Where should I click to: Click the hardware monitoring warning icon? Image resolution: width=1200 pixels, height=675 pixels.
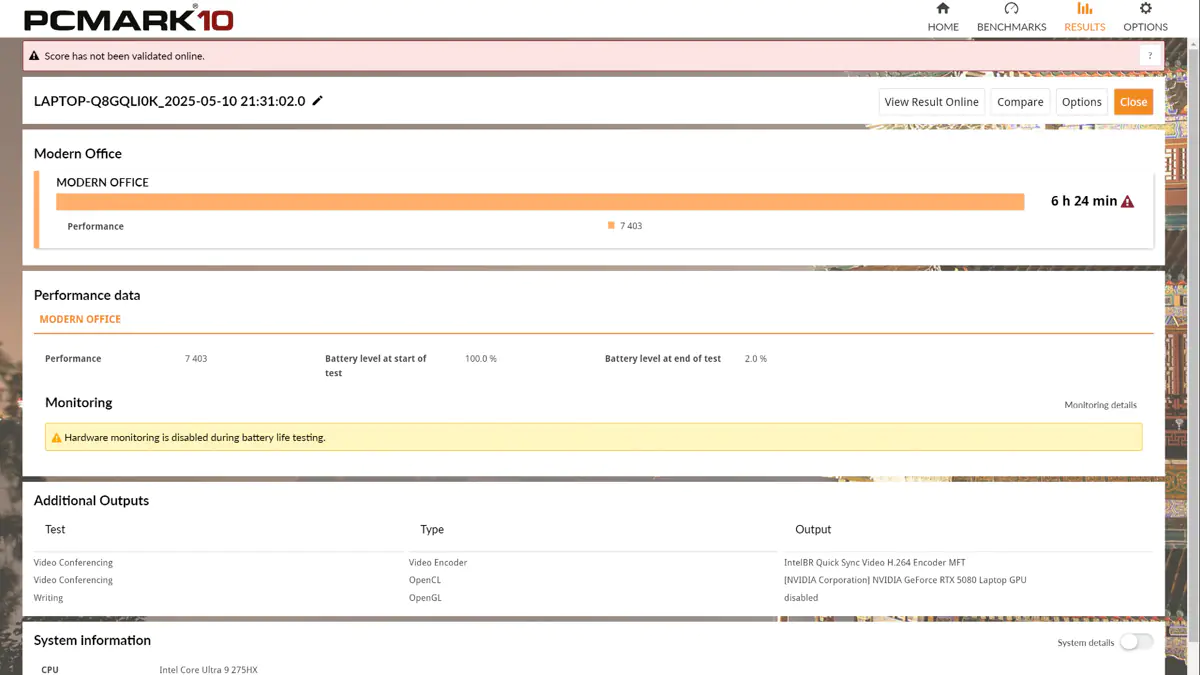coord(56,438)
